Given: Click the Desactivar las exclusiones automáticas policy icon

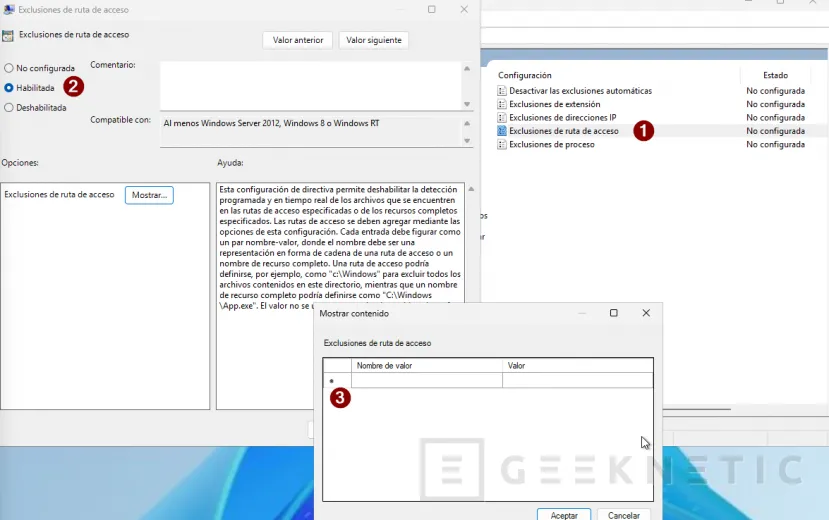Looking at the screenshot, I should click(502, 91).
